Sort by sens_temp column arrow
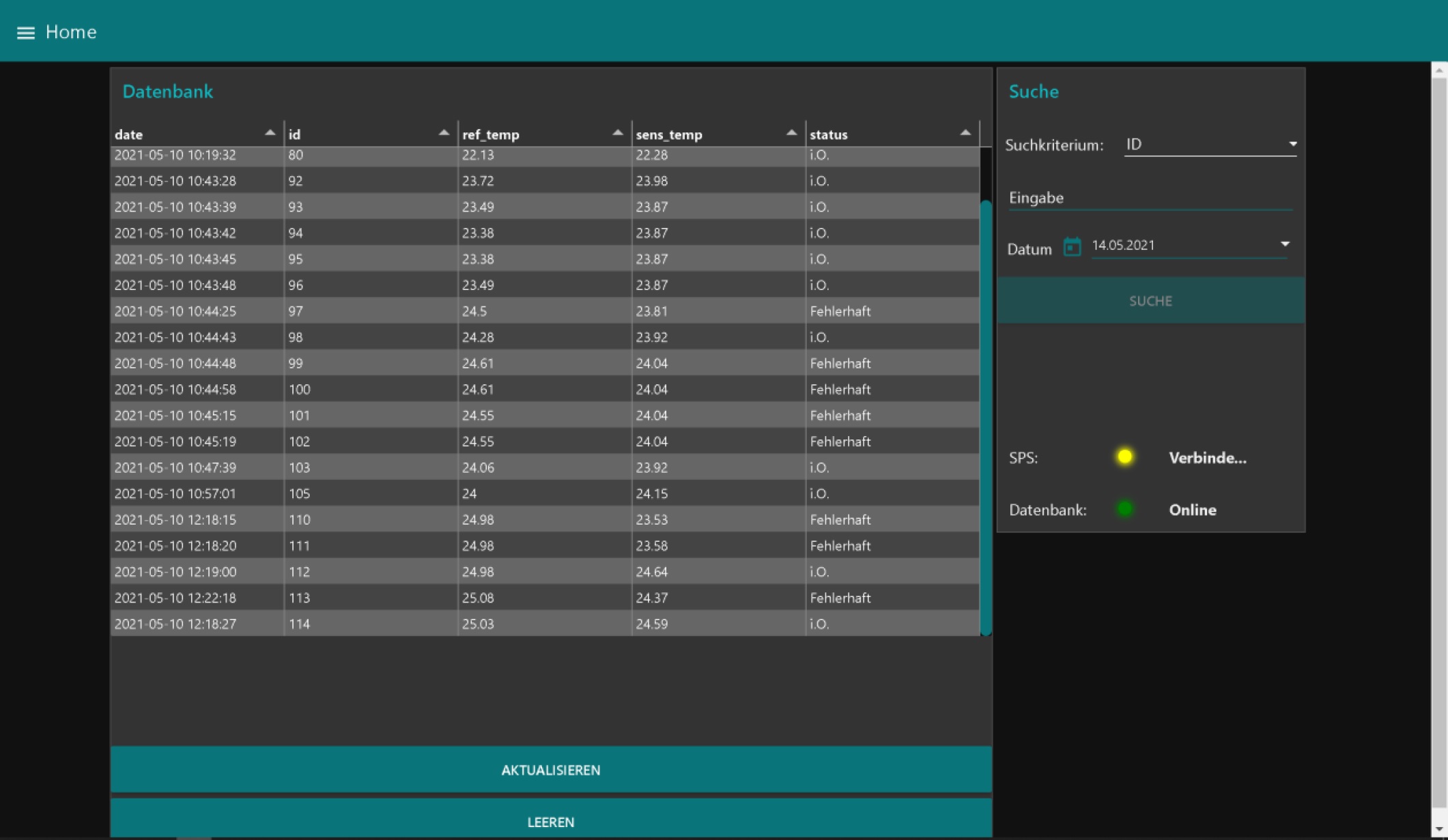Image resolution: width=1448 pixels, height=840 pixels. [791, 133]
